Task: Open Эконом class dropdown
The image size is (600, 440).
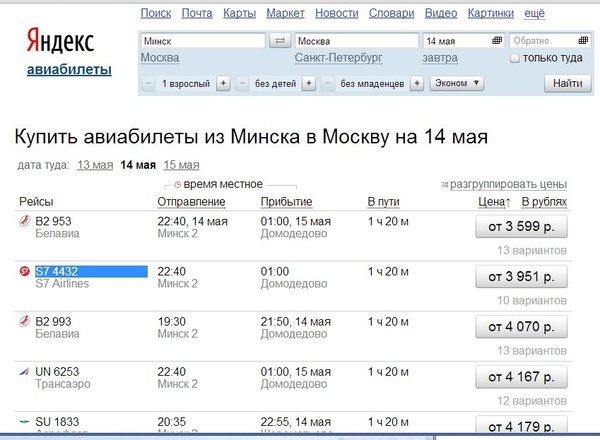Action: (457, 83)
